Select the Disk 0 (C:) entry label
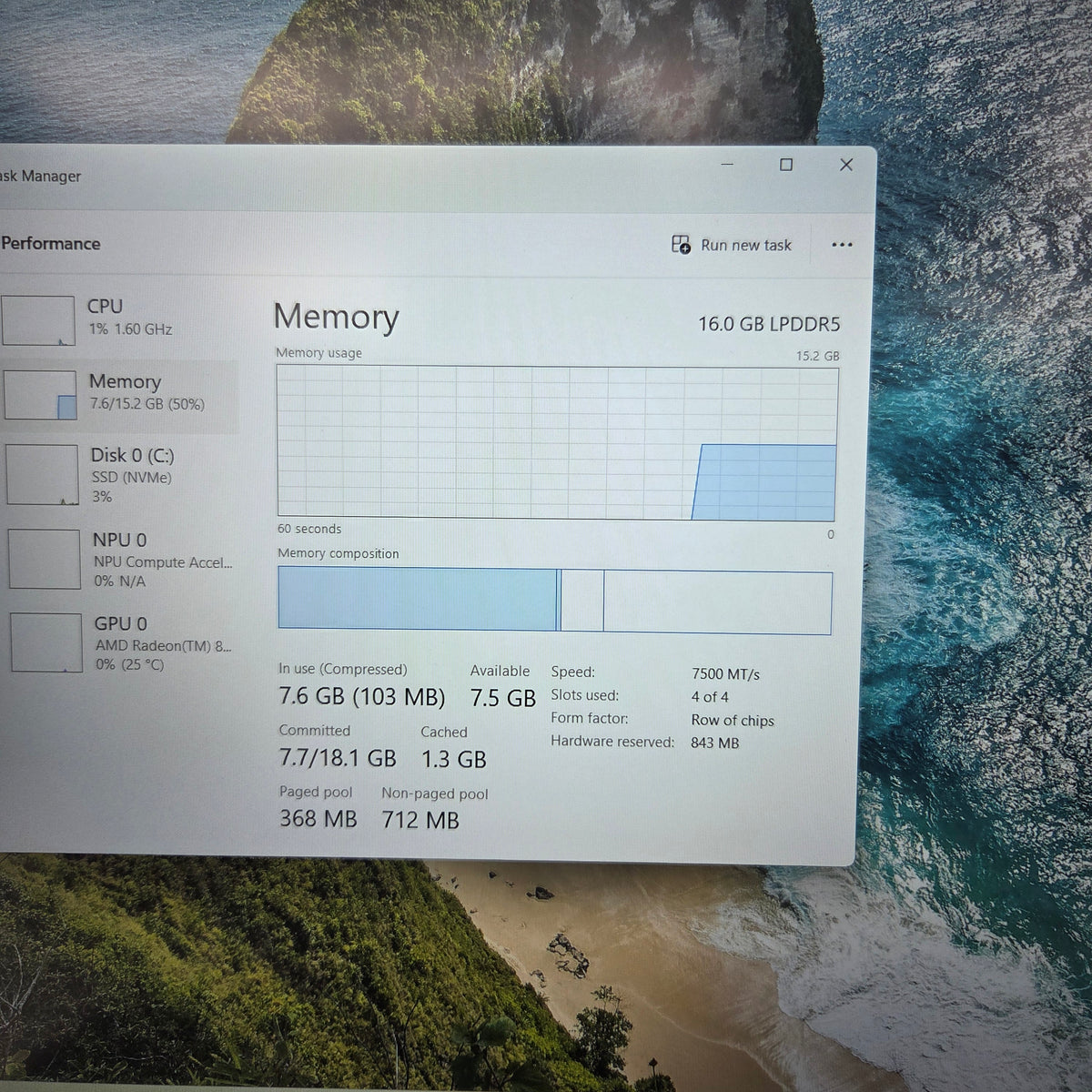The height and width of the screenshot is (1092, 1092). click(132, 455)
